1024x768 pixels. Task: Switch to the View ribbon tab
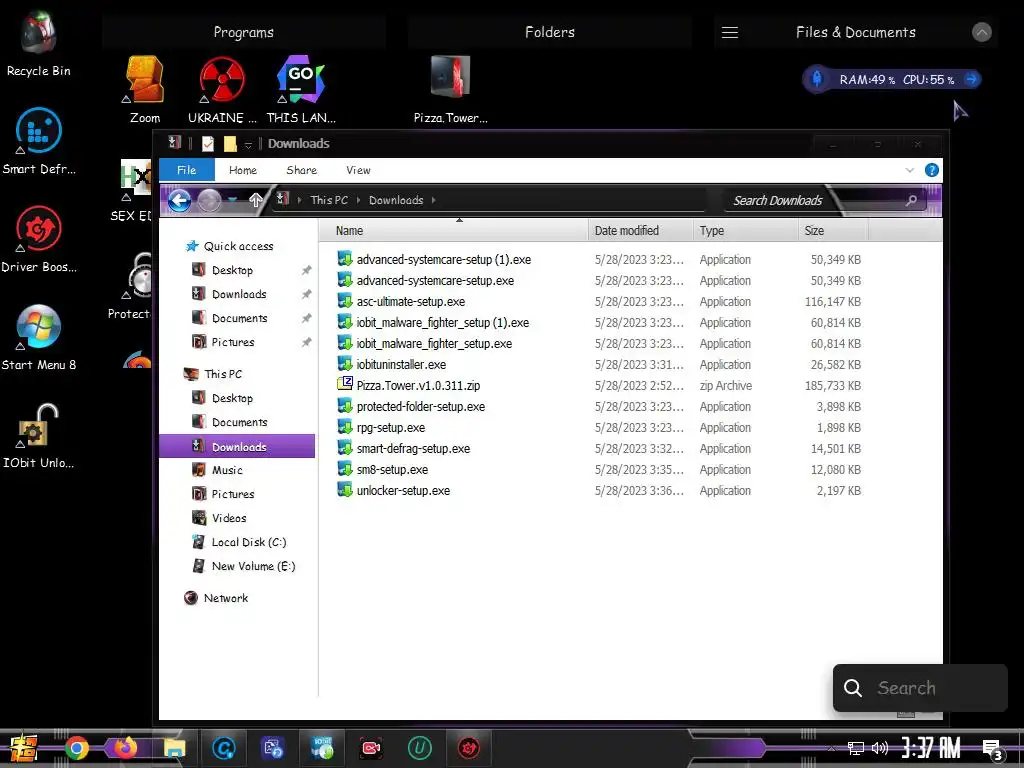pos(358,170)
